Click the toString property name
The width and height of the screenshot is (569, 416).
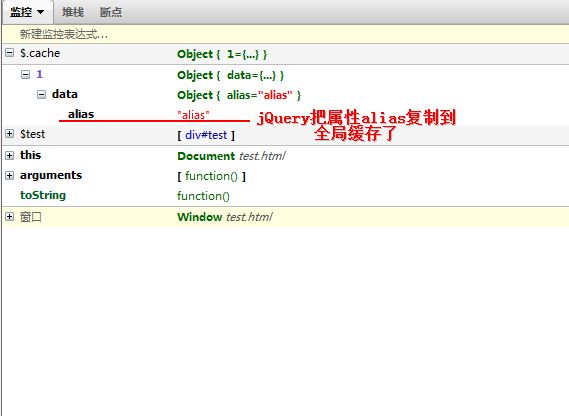pos(43,195)
